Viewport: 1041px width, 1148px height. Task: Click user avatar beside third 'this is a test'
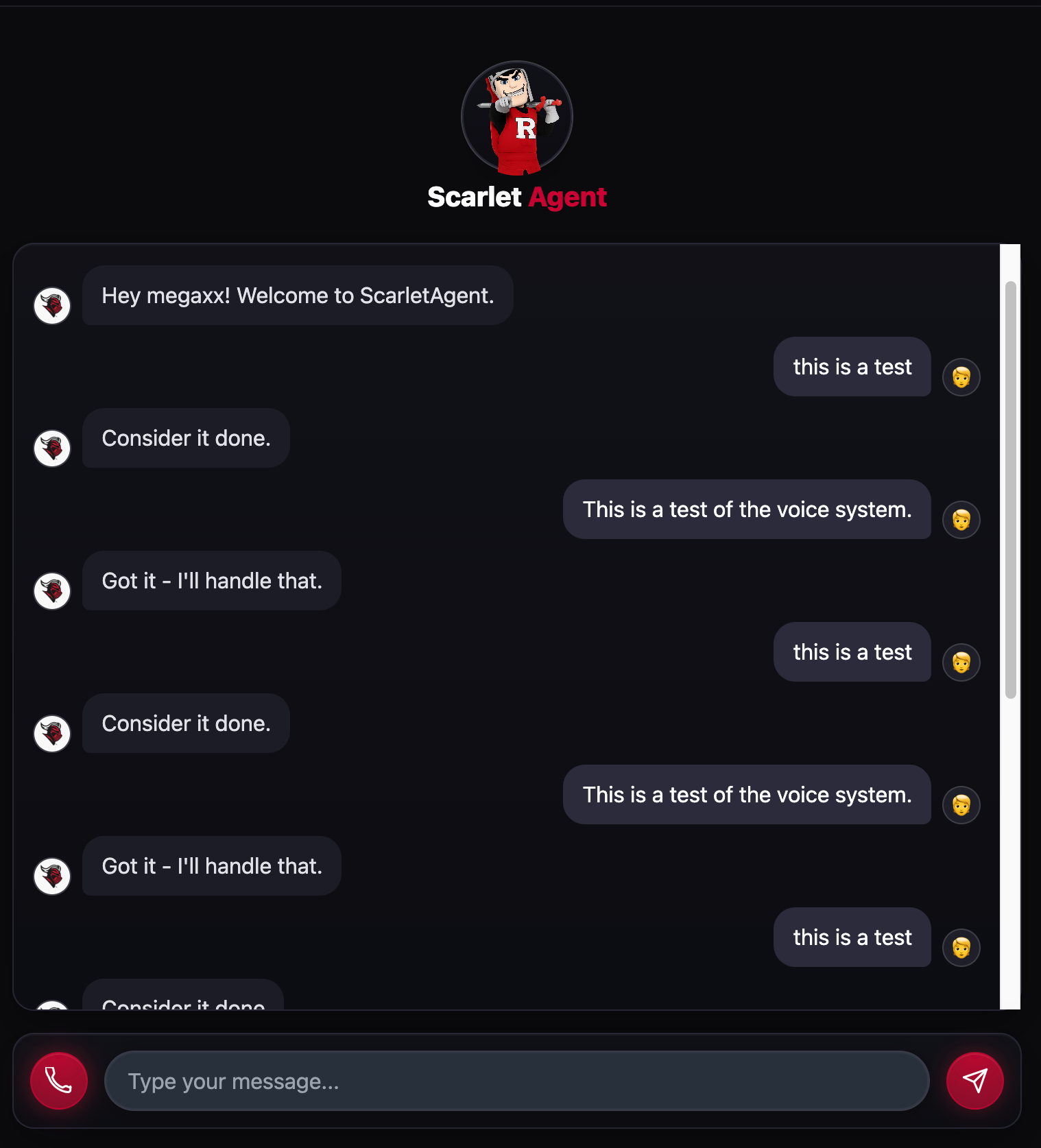coord(961,948)
